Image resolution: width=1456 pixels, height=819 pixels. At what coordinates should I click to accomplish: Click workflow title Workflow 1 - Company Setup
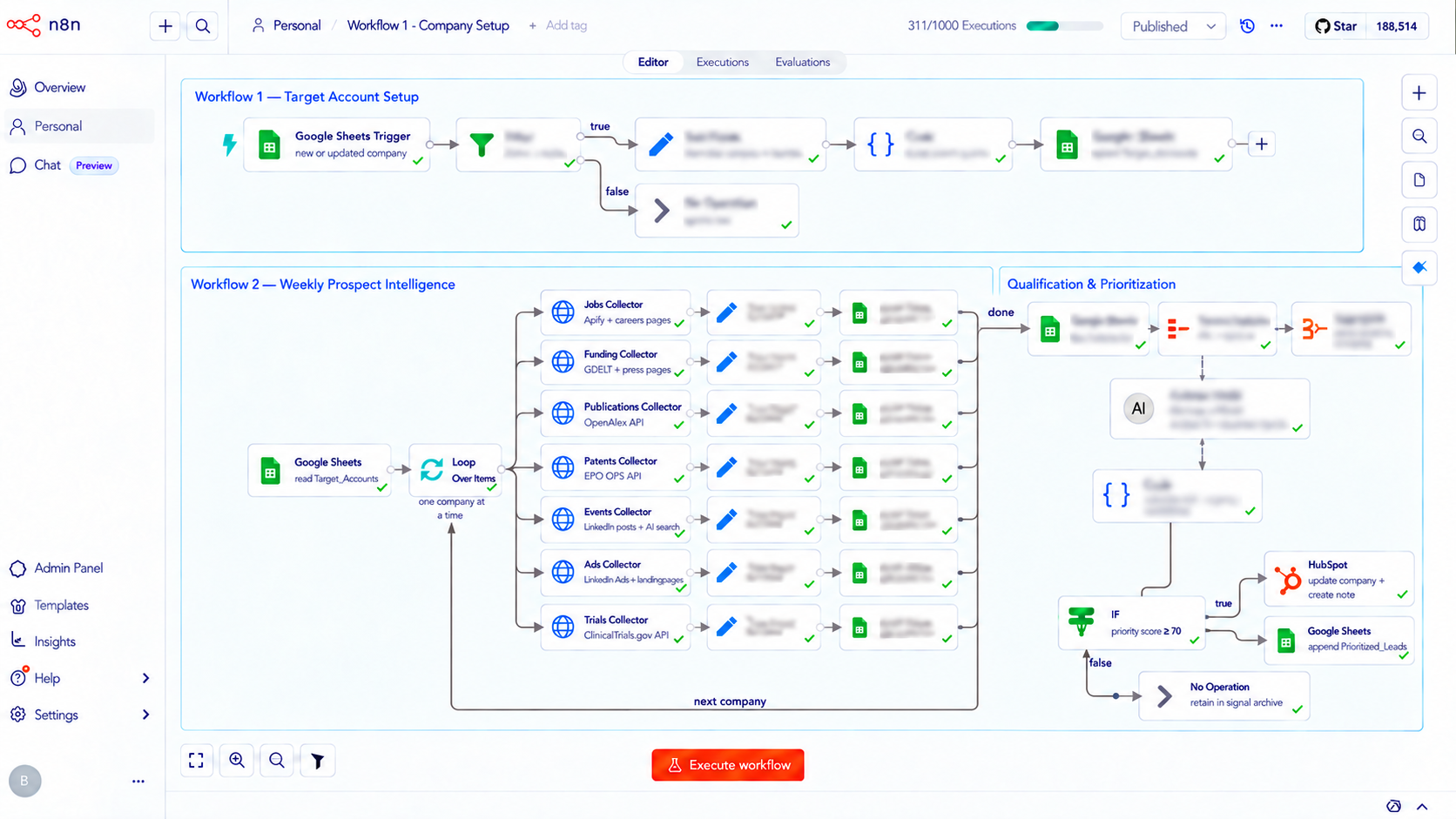pos(428,26)
